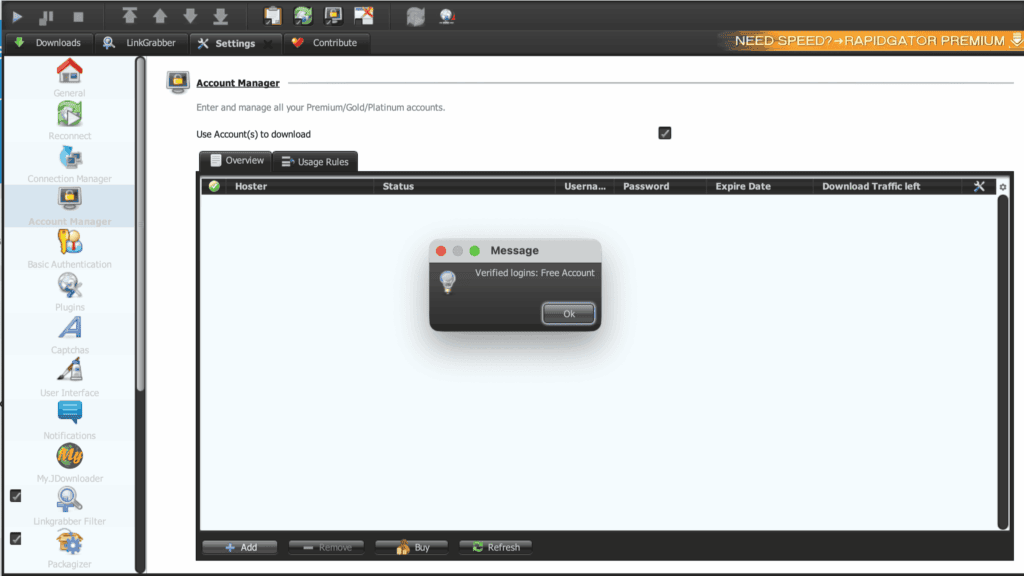
Task: Click the Add account button
Action: (240, 547)
